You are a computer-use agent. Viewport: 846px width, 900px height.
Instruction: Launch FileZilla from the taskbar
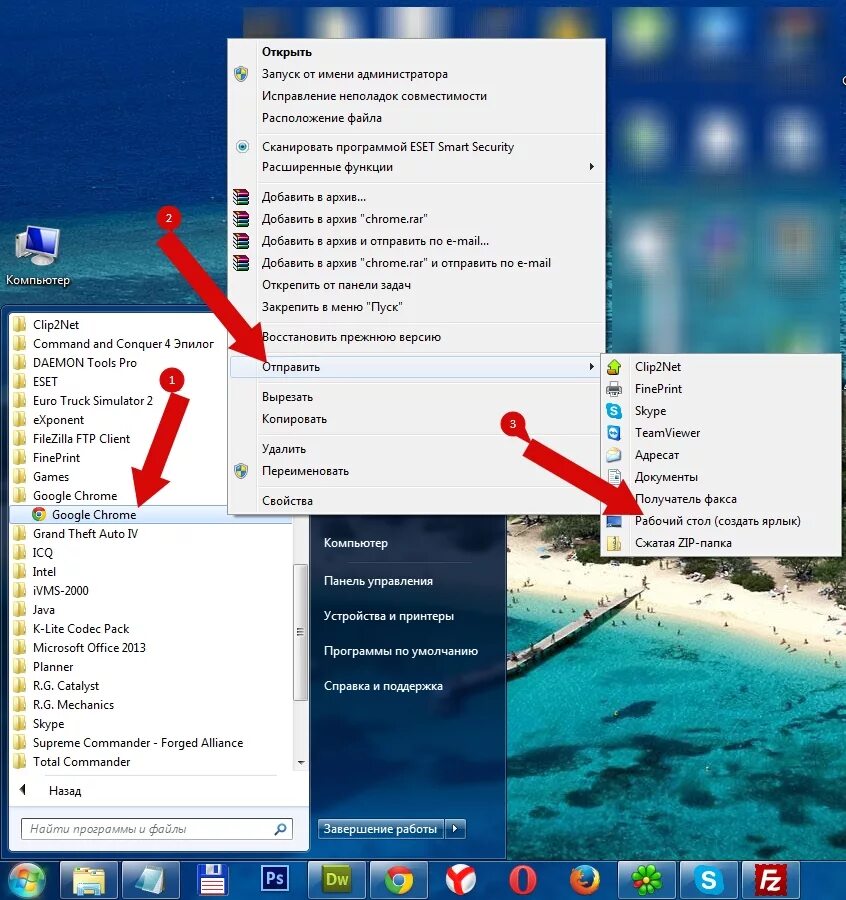771,880
